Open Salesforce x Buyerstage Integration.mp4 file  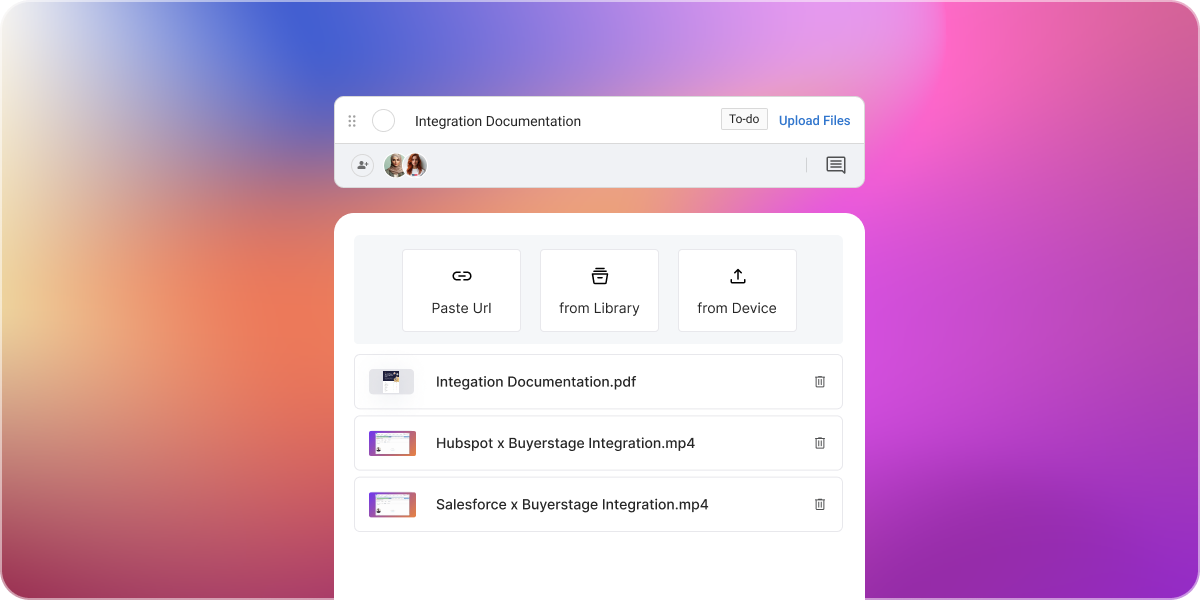[598, 504]
